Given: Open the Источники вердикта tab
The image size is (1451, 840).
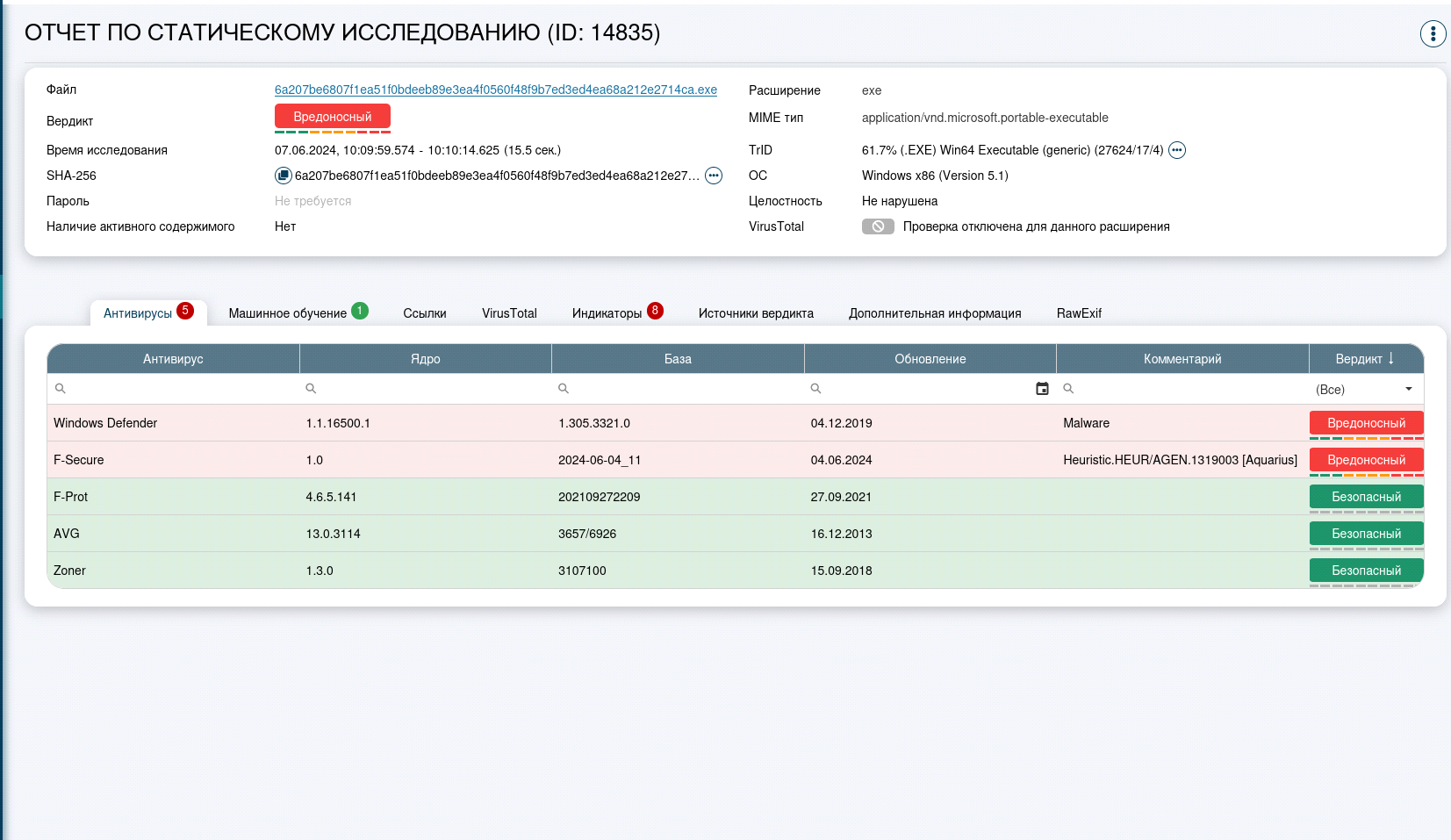Looking at the screenshot, I should click(756, 313).
